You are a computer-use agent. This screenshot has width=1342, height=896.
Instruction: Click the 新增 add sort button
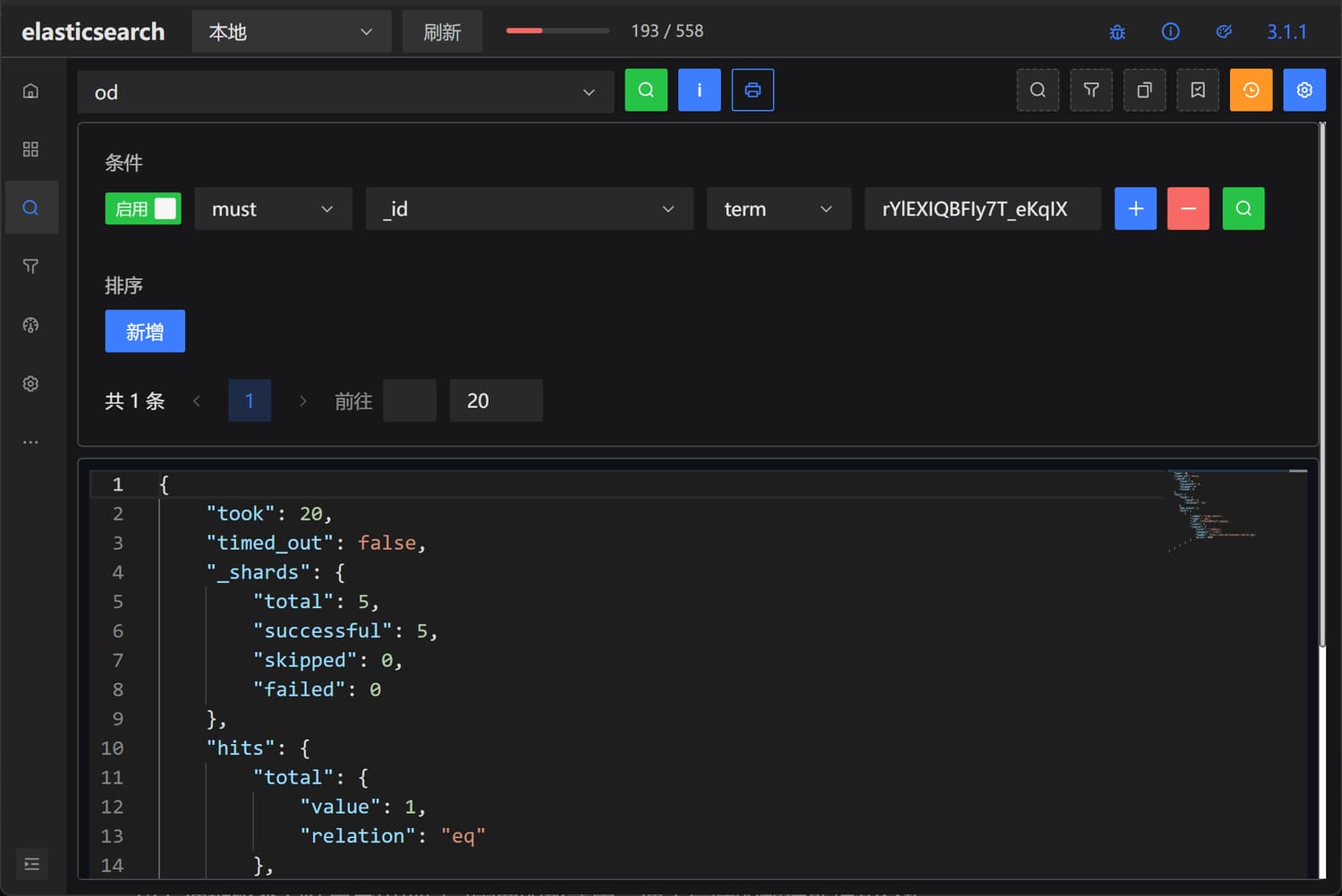click(145, 332)
